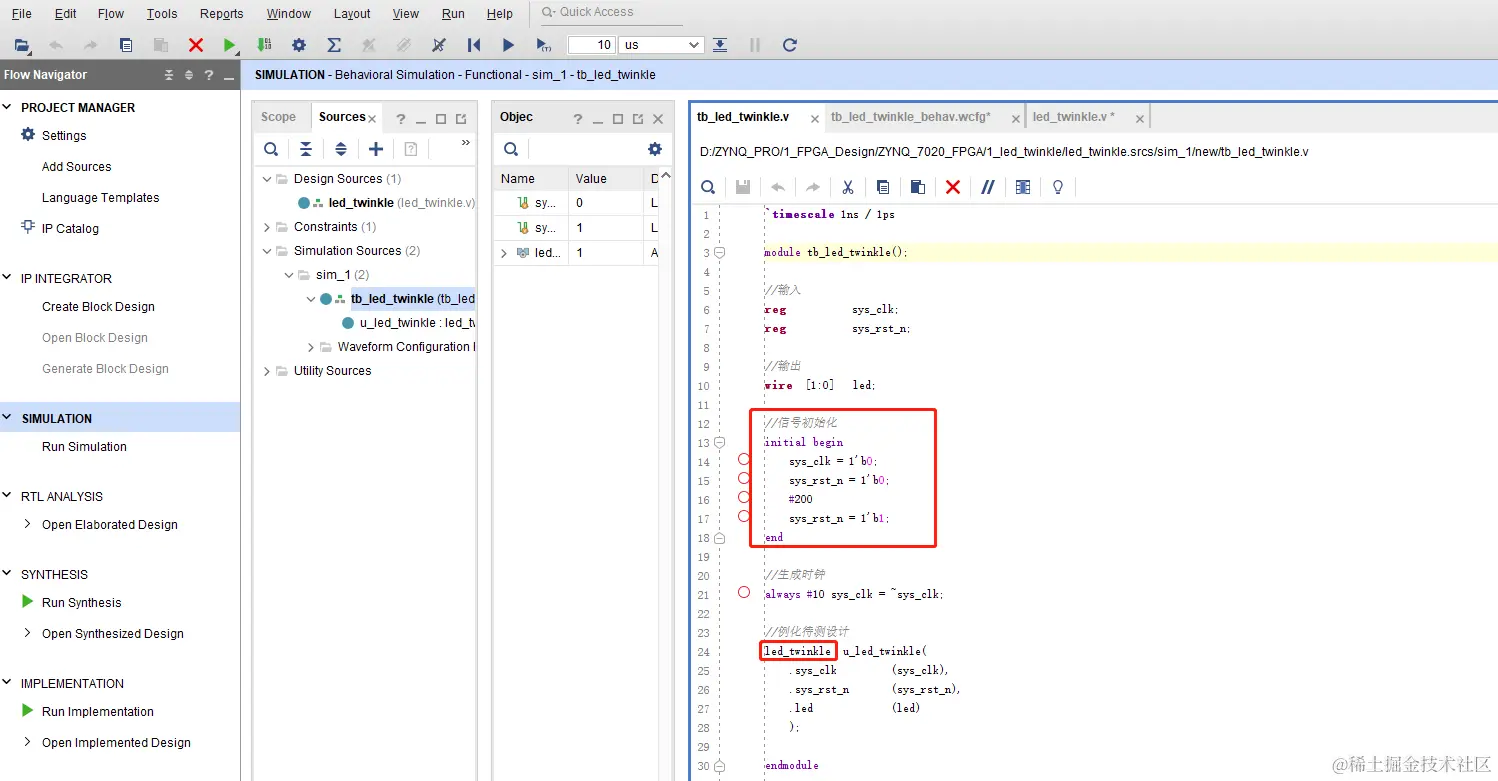Open the Reports menu
Image resolution: width=1498 pixels, height=781 pixels.
tap(222, 14)
